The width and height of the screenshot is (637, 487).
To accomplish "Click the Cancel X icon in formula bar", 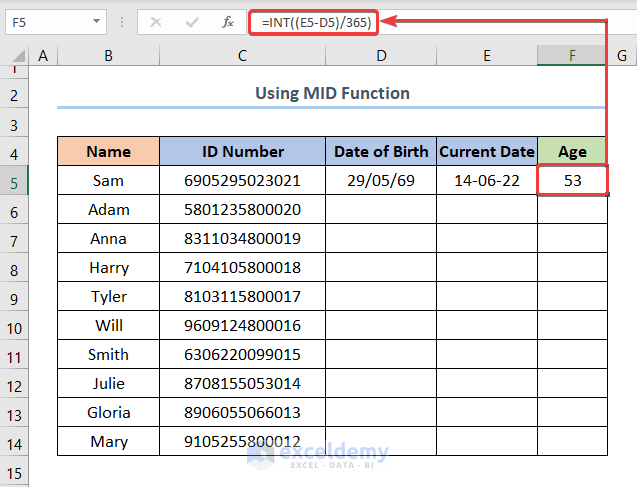I will pos(156,21).
